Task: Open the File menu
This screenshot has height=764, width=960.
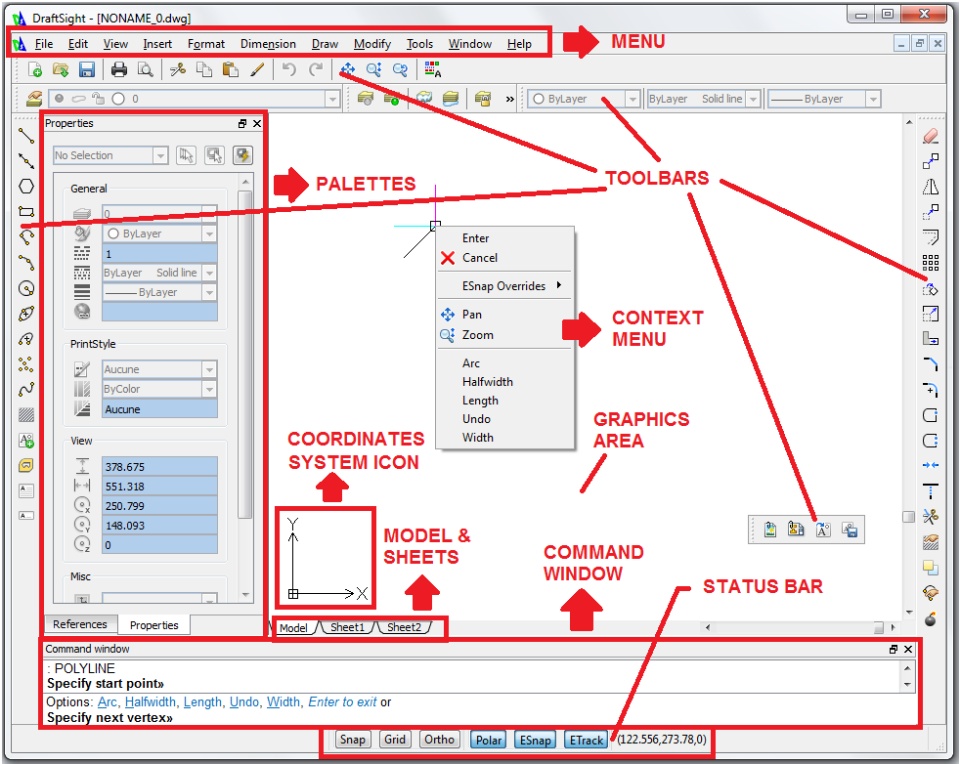Action: (43, 44)
